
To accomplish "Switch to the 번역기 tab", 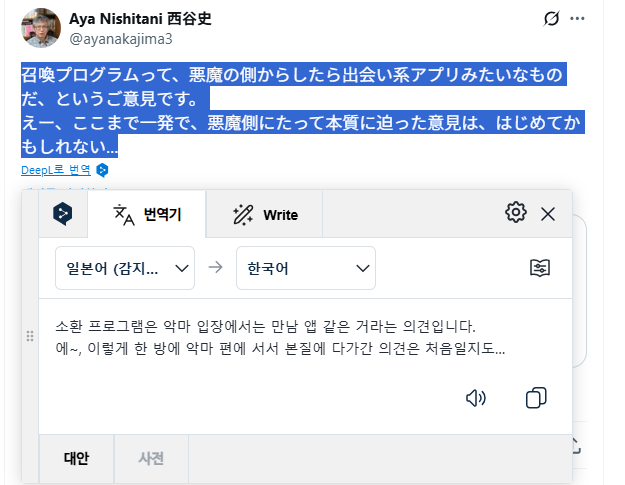I will [x=147, y=214].
